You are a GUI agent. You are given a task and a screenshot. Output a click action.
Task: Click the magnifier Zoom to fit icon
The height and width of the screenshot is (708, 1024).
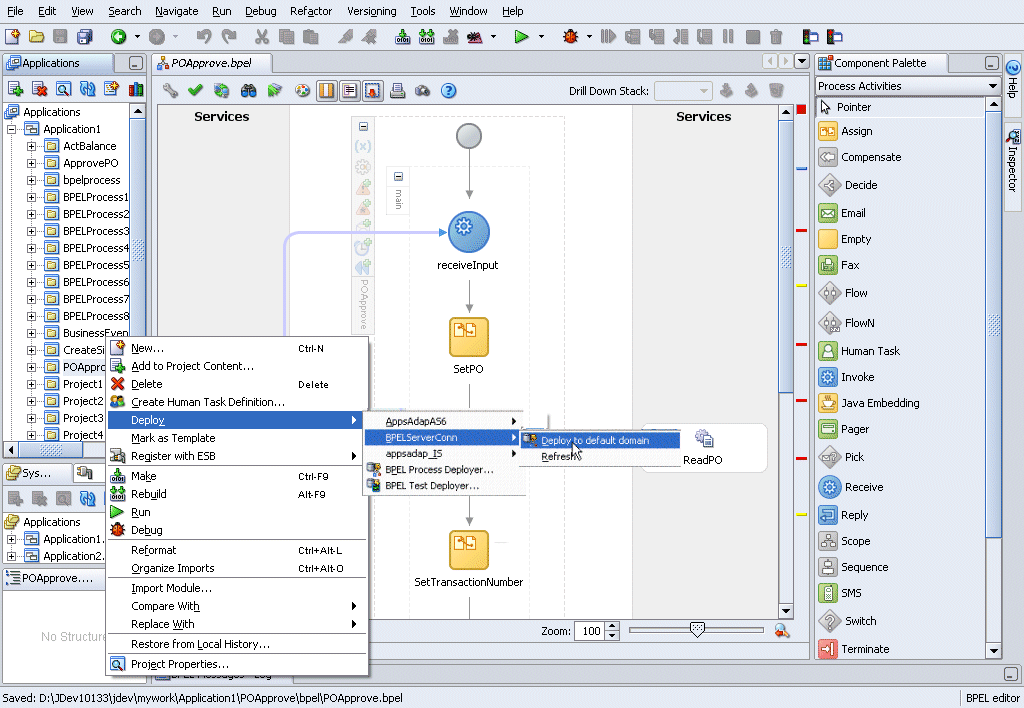click(x=782, y=630)
